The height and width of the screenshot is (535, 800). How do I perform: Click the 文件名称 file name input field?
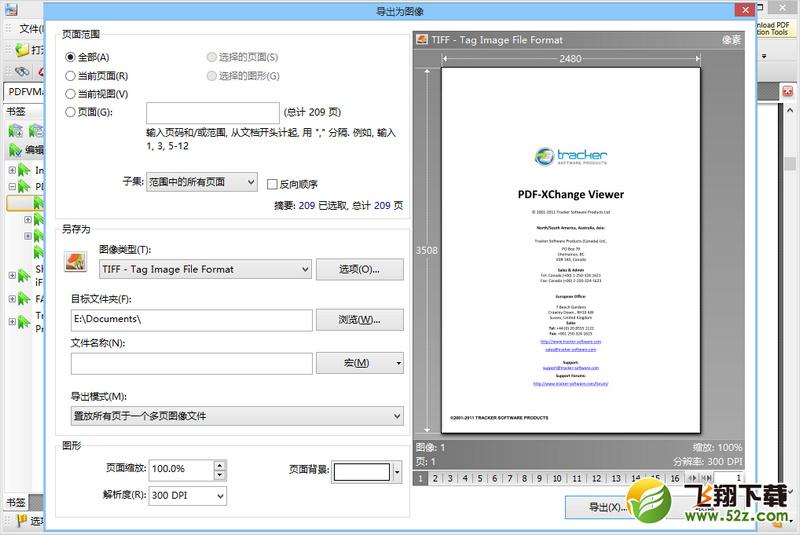pos(192,364)
